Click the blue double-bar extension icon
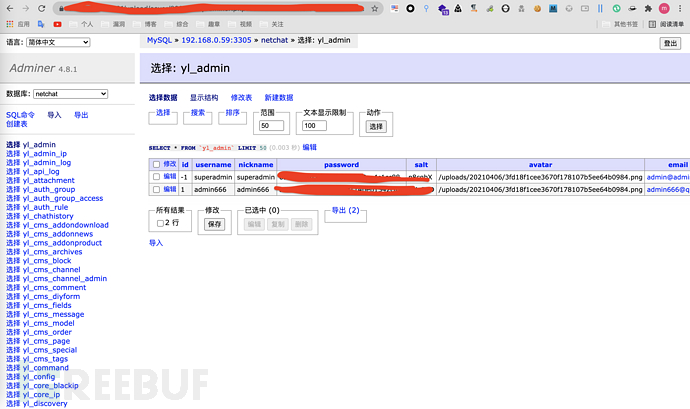690x409 pixels. click(600, 8)
